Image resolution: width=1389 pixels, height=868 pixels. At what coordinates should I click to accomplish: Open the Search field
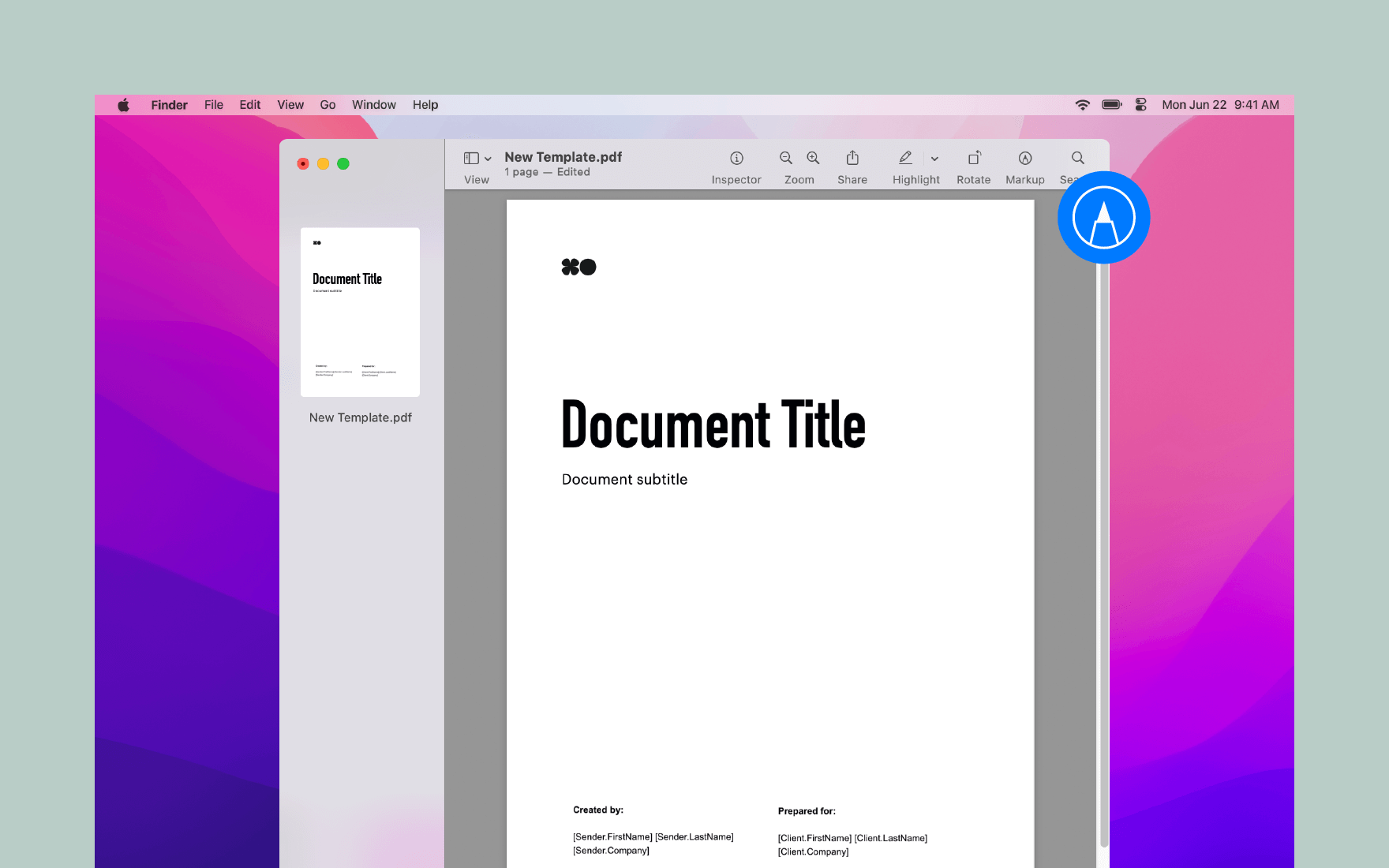click(x=1076, y=158)
